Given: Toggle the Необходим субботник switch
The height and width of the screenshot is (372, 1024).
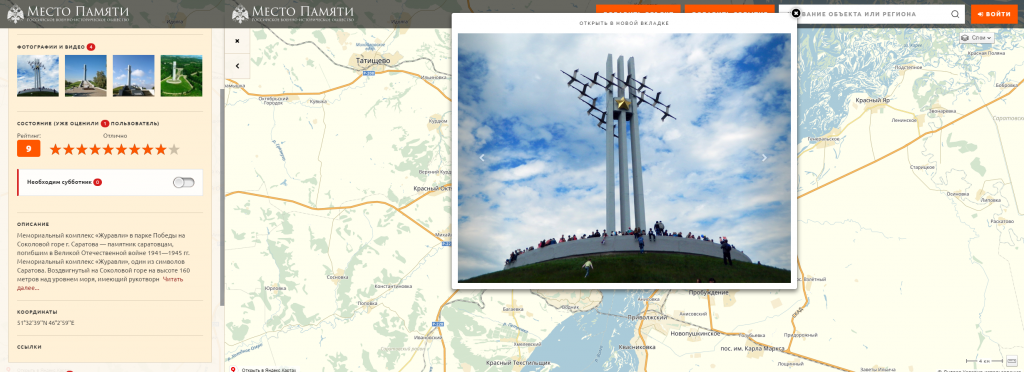Looking at the screenshot, I should (x=184, y=182).
